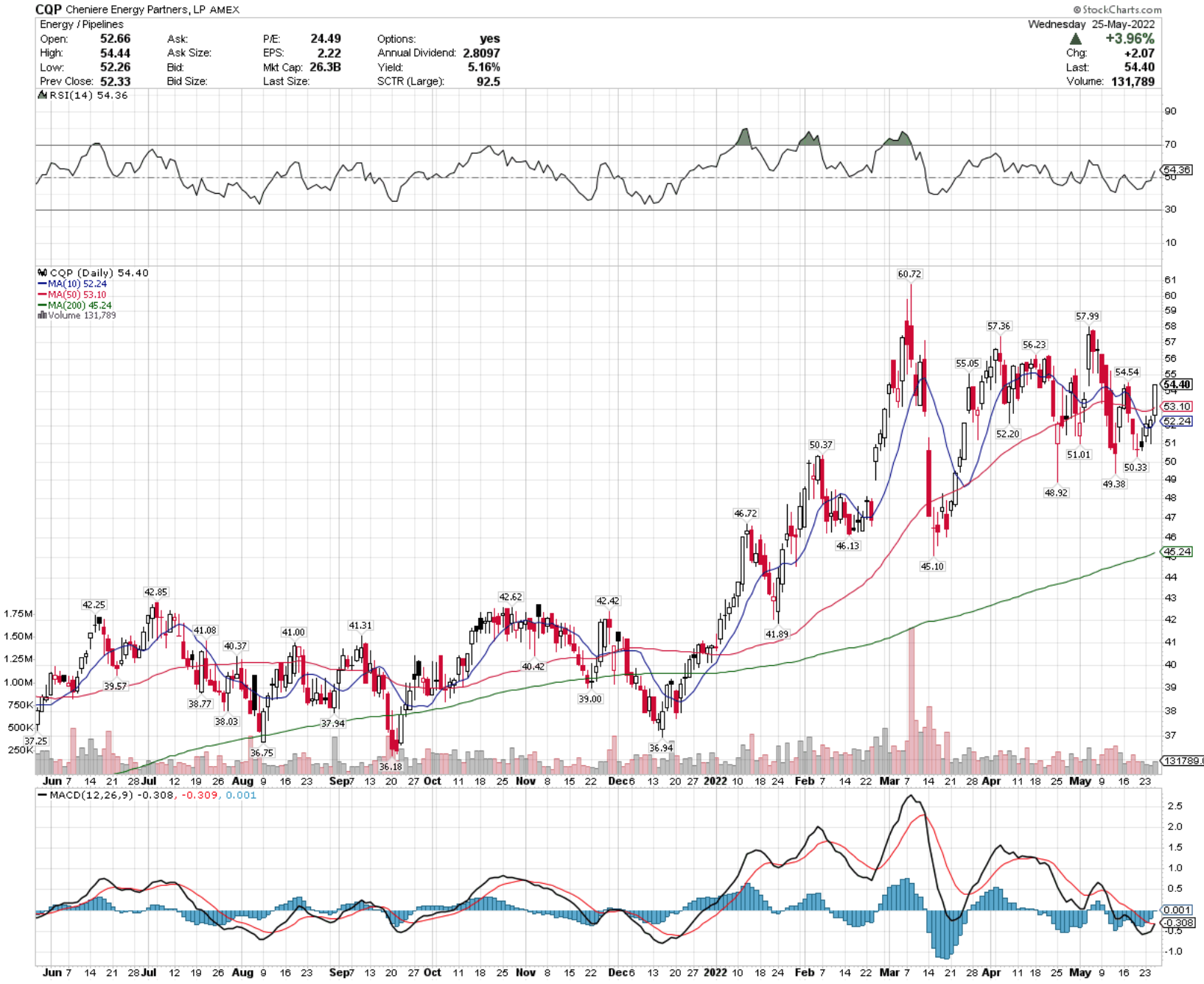The width and height of the screenshot is (1204, 984).
Task: Click the Options value yes
Action: pos(490,38)
